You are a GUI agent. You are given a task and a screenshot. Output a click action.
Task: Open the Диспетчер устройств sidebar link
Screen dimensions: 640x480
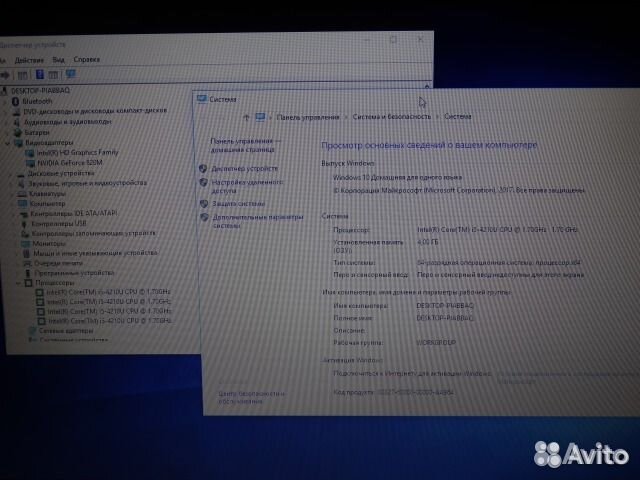(244, 169)
